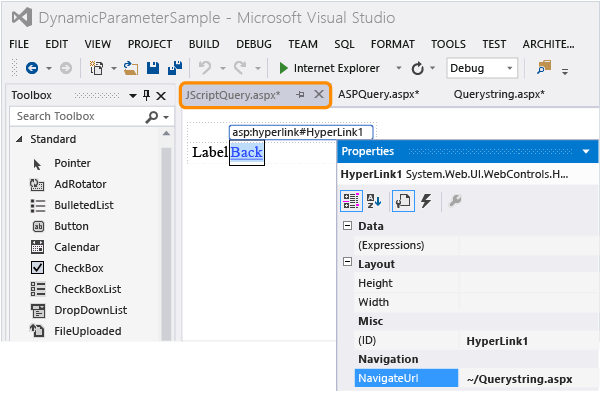This screenshot has height=393, width=600.
Task: Select the BulletedList control
Action: [85, 205]
